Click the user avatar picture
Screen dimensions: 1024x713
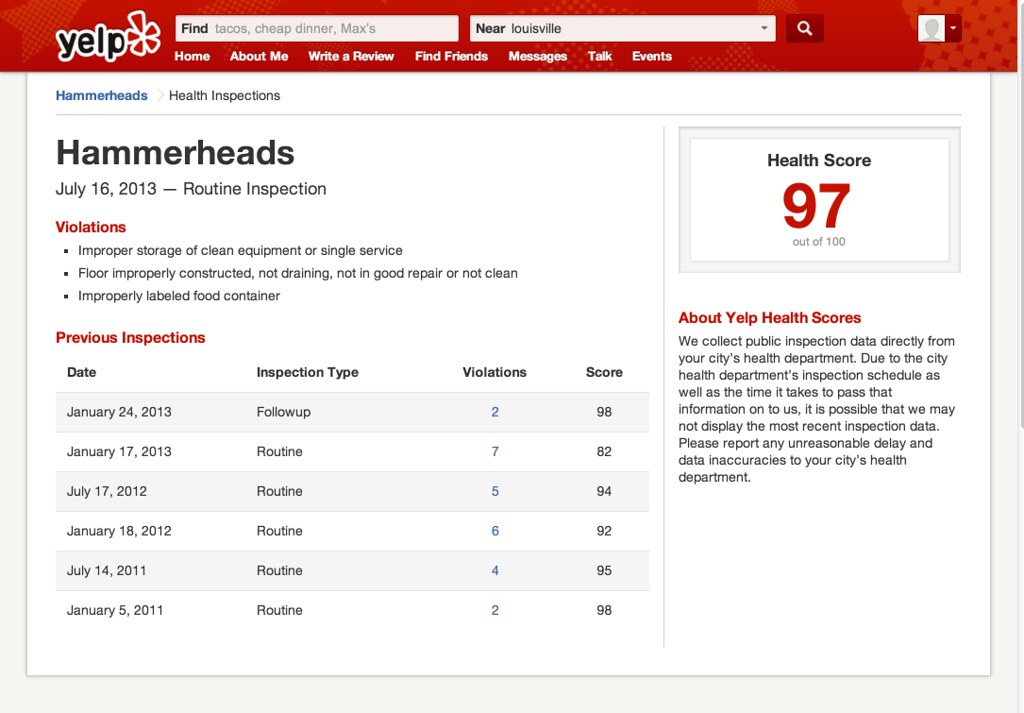(x=931, y=29)
